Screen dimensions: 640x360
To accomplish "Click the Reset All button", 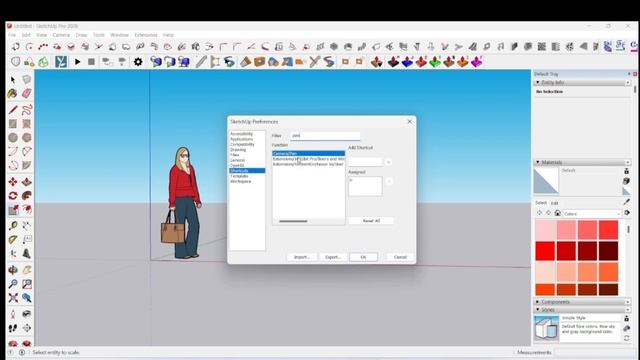I will point(371,220).
